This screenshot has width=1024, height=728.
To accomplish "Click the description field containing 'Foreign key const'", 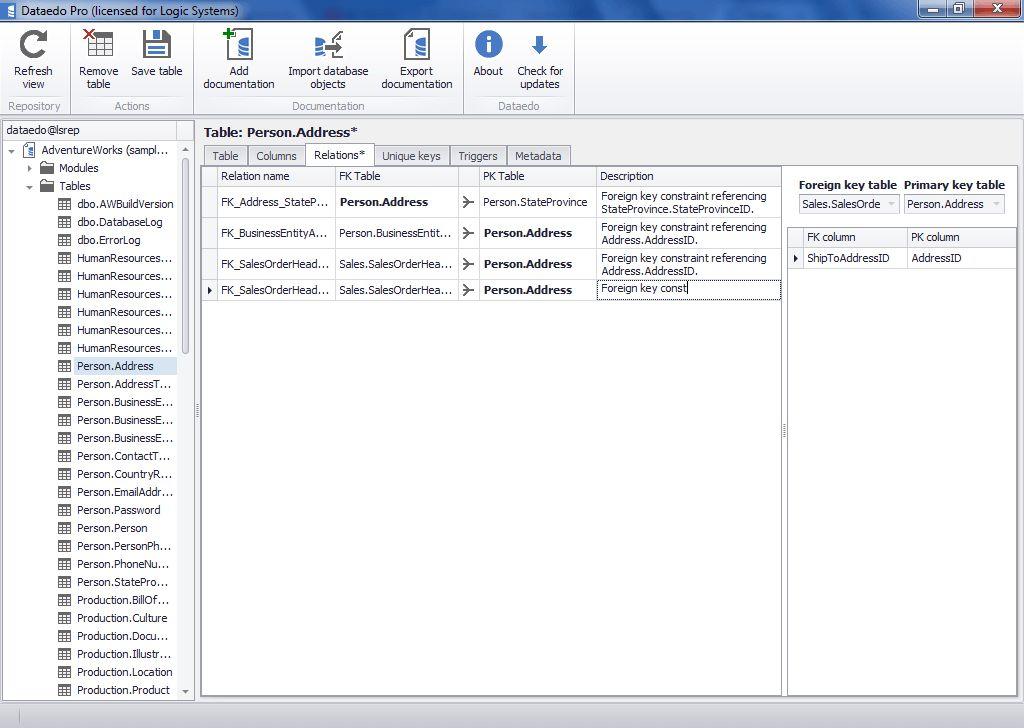I will coord(688,290).
